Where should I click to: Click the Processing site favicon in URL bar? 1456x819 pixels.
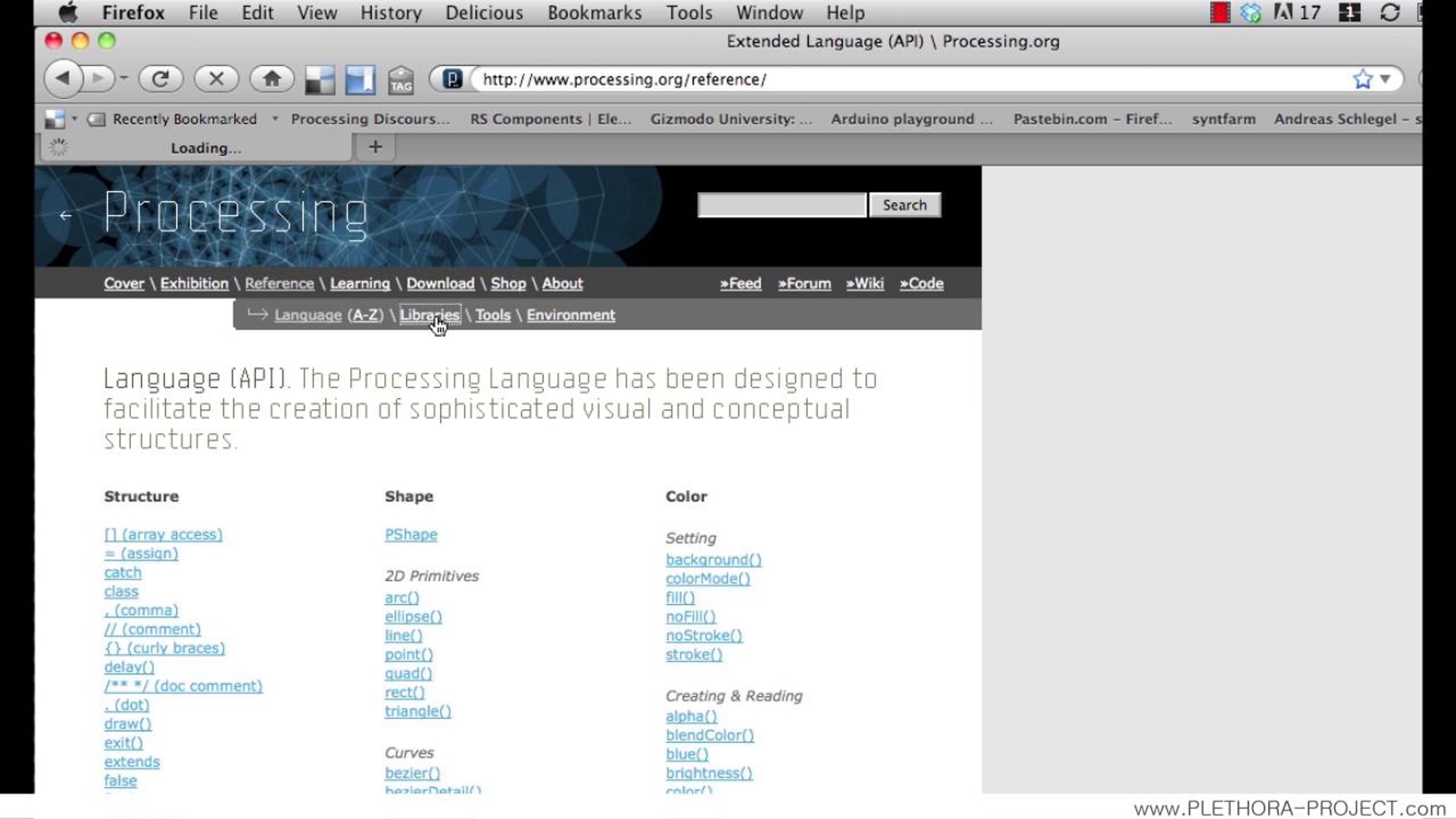[452, 79]
